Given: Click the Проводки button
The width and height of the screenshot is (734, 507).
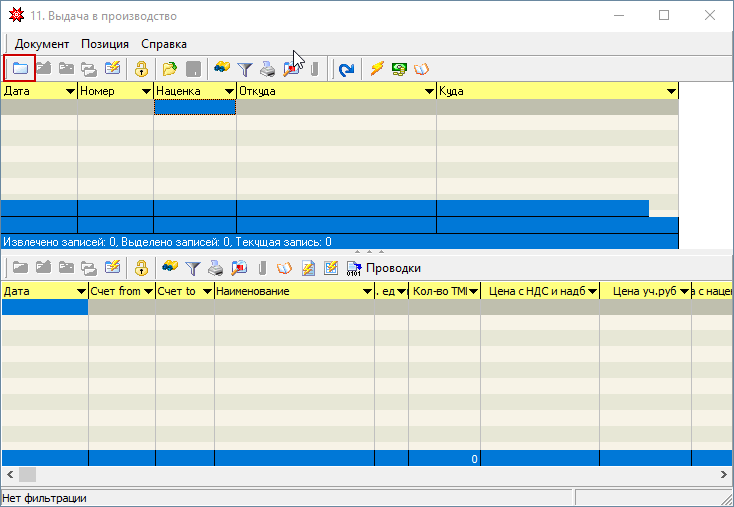Looking at the screenshot, I should pyautogui.click(x=383, y=268).
